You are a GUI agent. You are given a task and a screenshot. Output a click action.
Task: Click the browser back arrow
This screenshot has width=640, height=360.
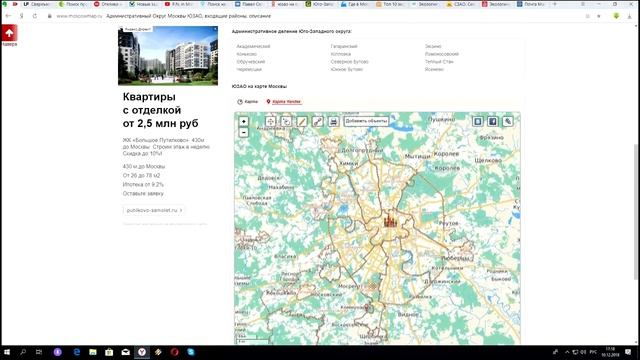point(8,16)
